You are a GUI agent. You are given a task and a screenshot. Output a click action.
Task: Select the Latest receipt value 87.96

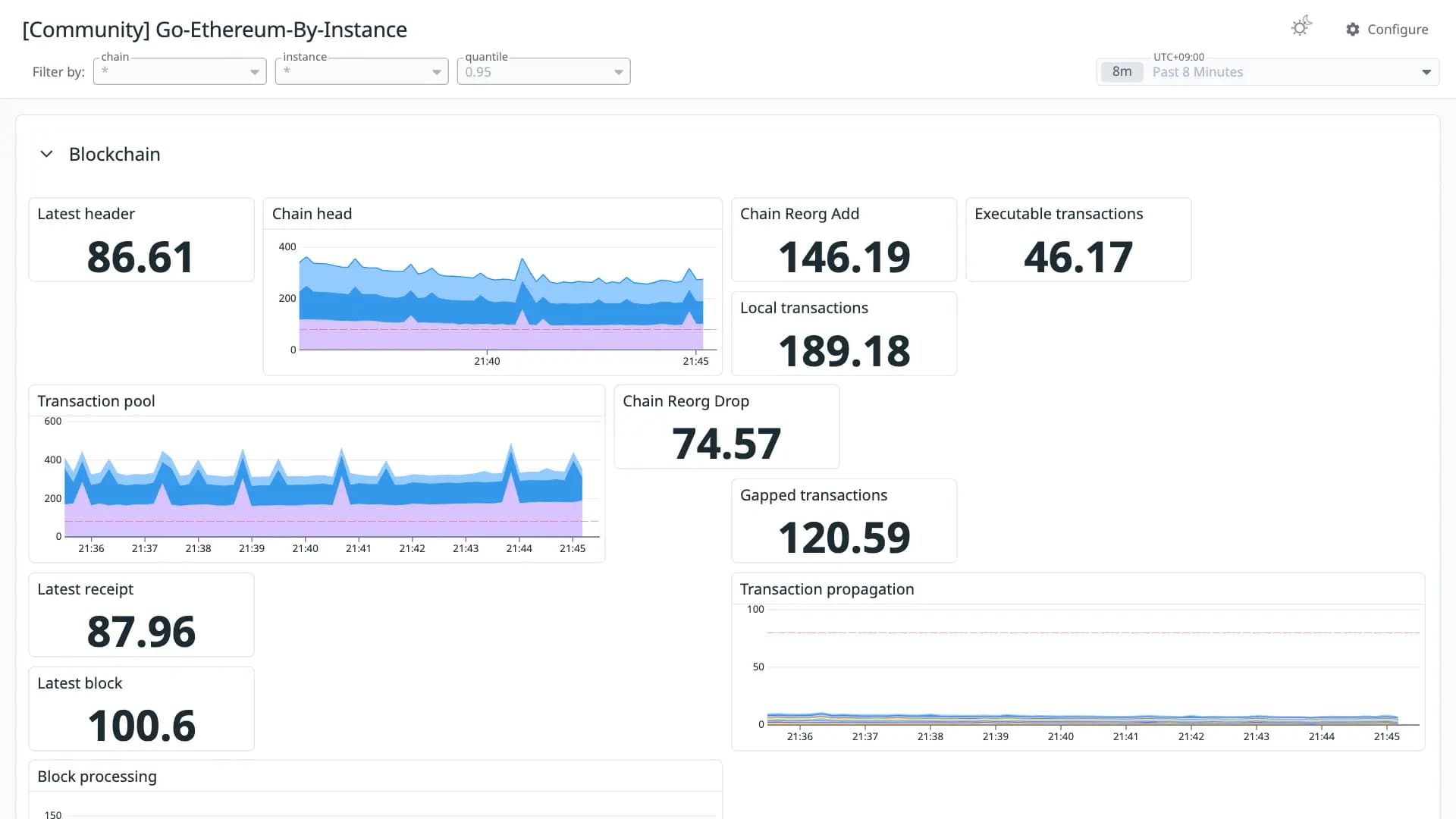coord(141,632)
